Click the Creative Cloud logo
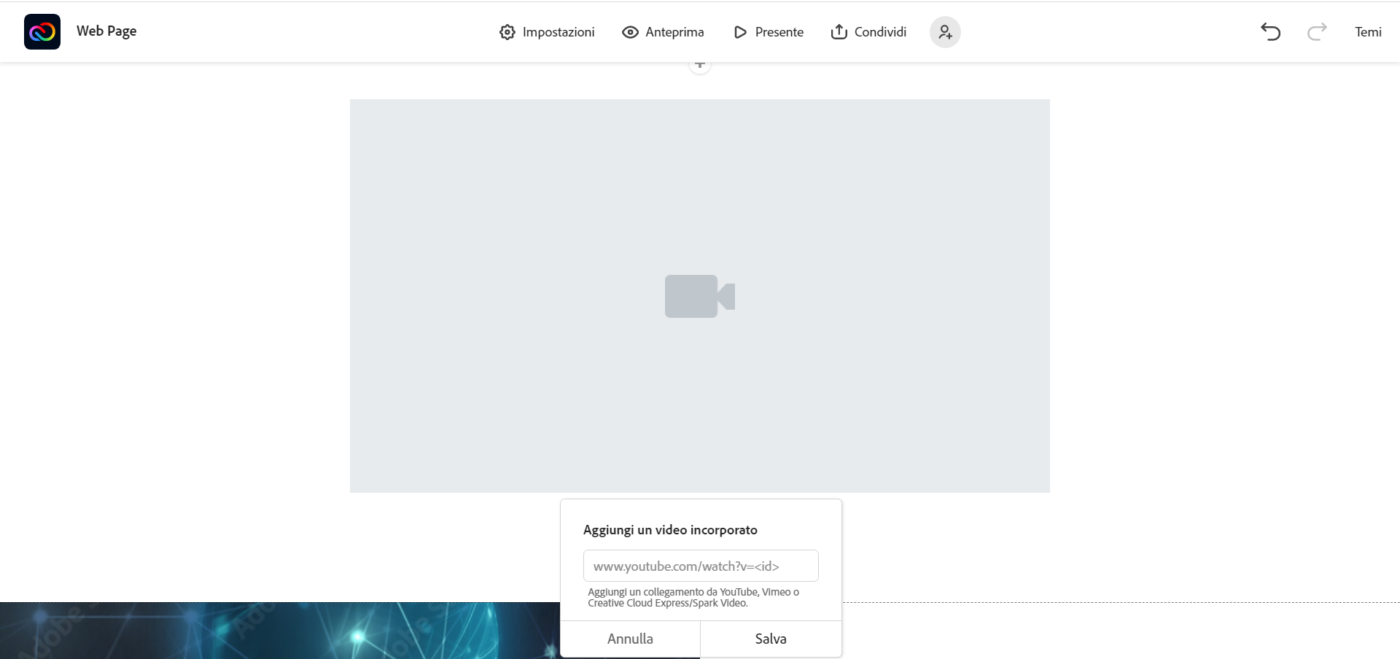 pyautogui.click(x=42, y=31)
